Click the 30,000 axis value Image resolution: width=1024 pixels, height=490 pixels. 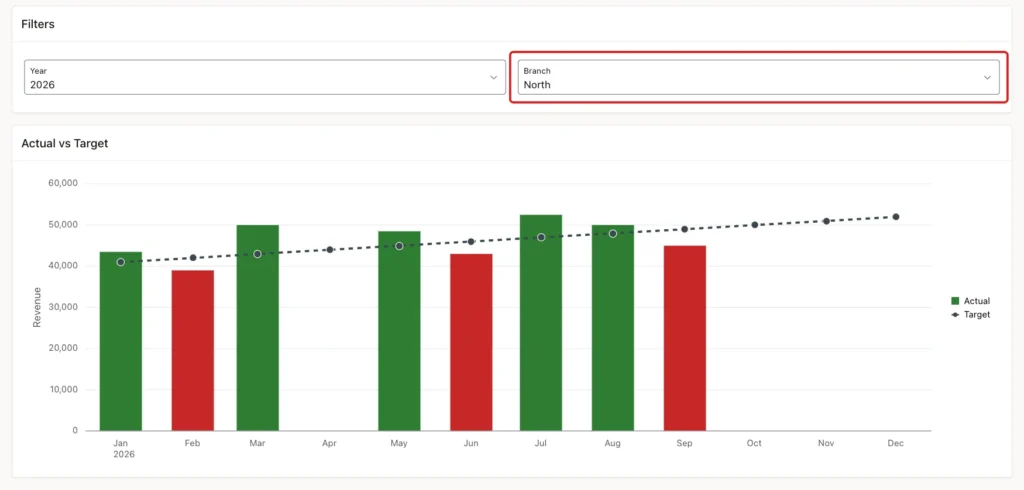point(63,307)
